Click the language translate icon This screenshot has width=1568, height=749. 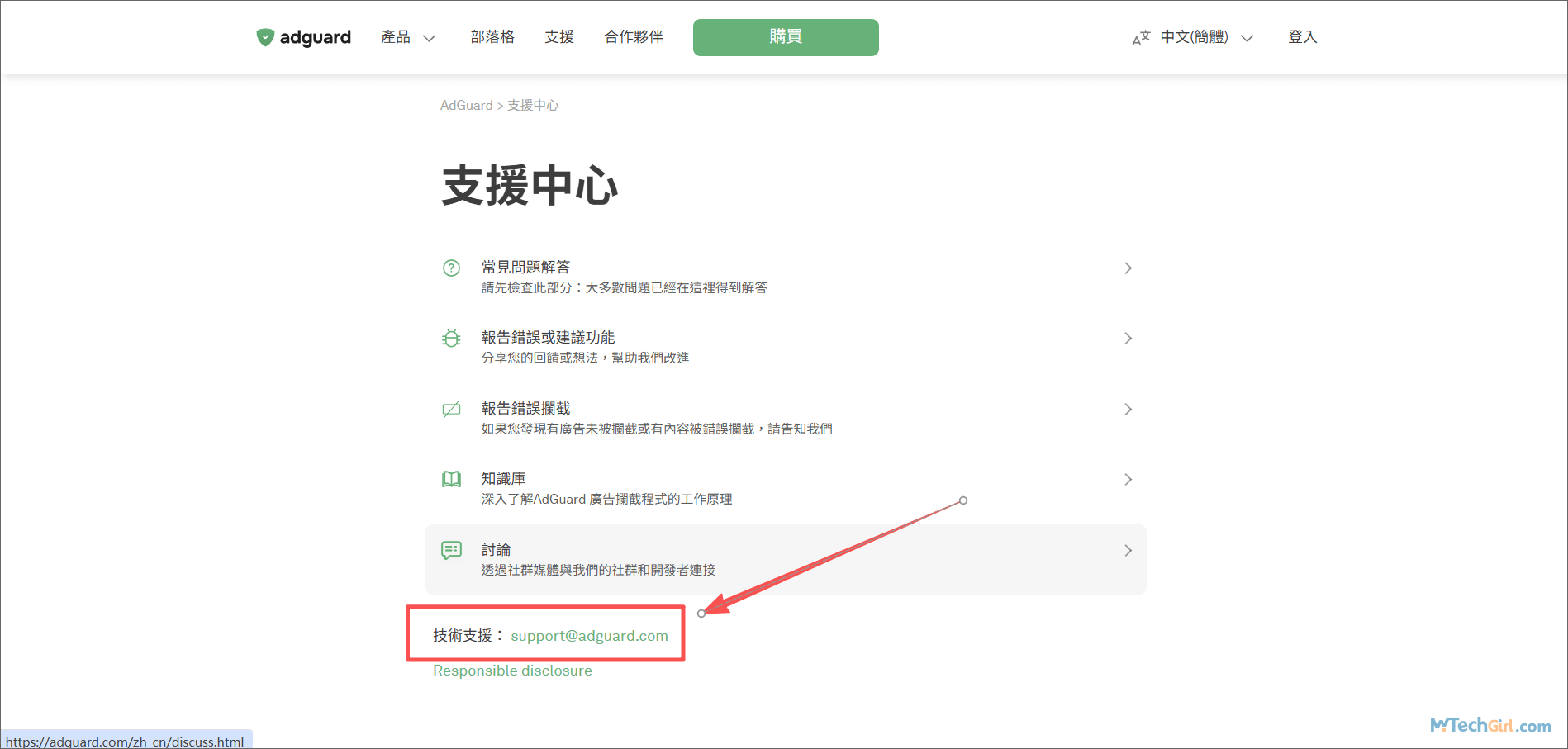pyautogui.click(x=1141, y=38)
